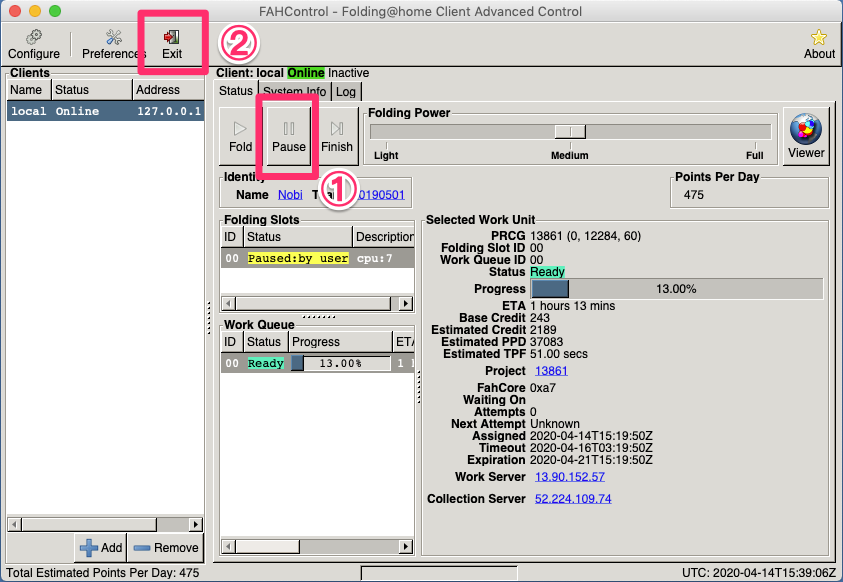
Task: Click Clients list left scroll arrow
Action: tap(15, 524)
